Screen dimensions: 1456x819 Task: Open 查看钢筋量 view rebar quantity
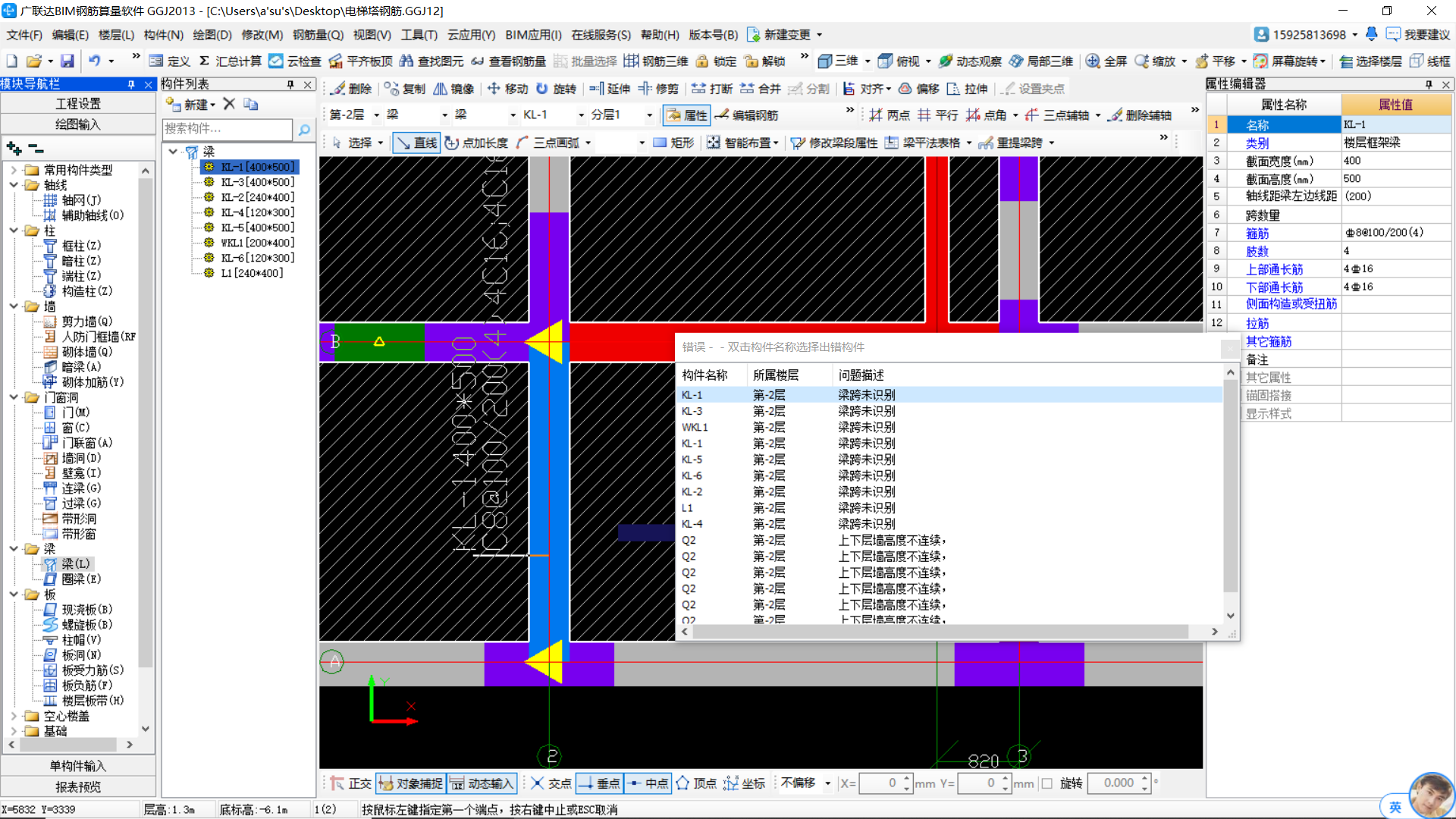[508, 61]
